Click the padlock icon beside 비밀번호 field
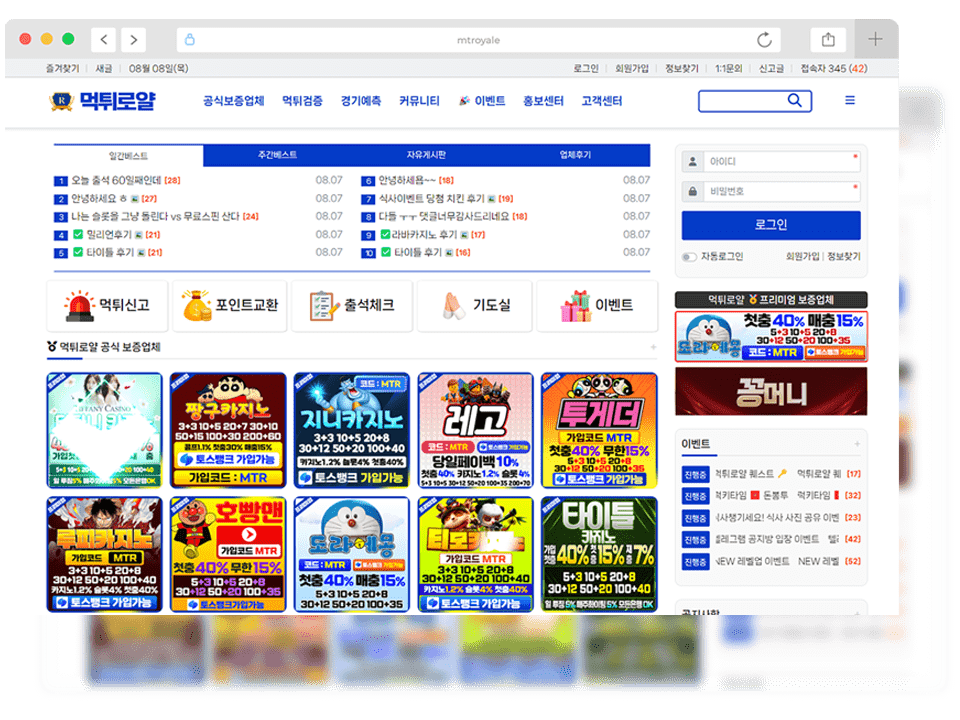960x720 pixels. (692, 192)
